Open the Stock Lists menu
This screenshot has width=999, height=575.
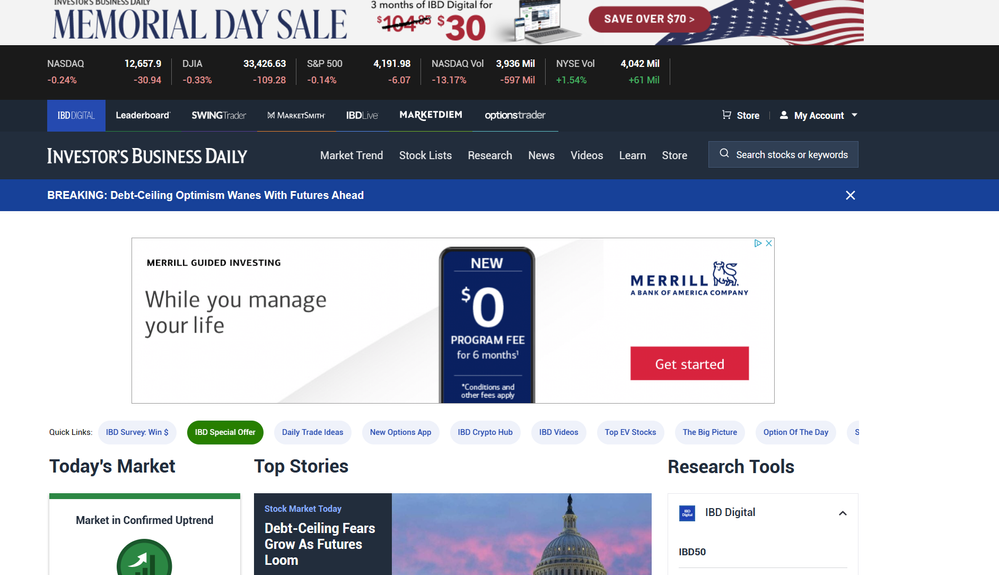[x=426, y=155]
